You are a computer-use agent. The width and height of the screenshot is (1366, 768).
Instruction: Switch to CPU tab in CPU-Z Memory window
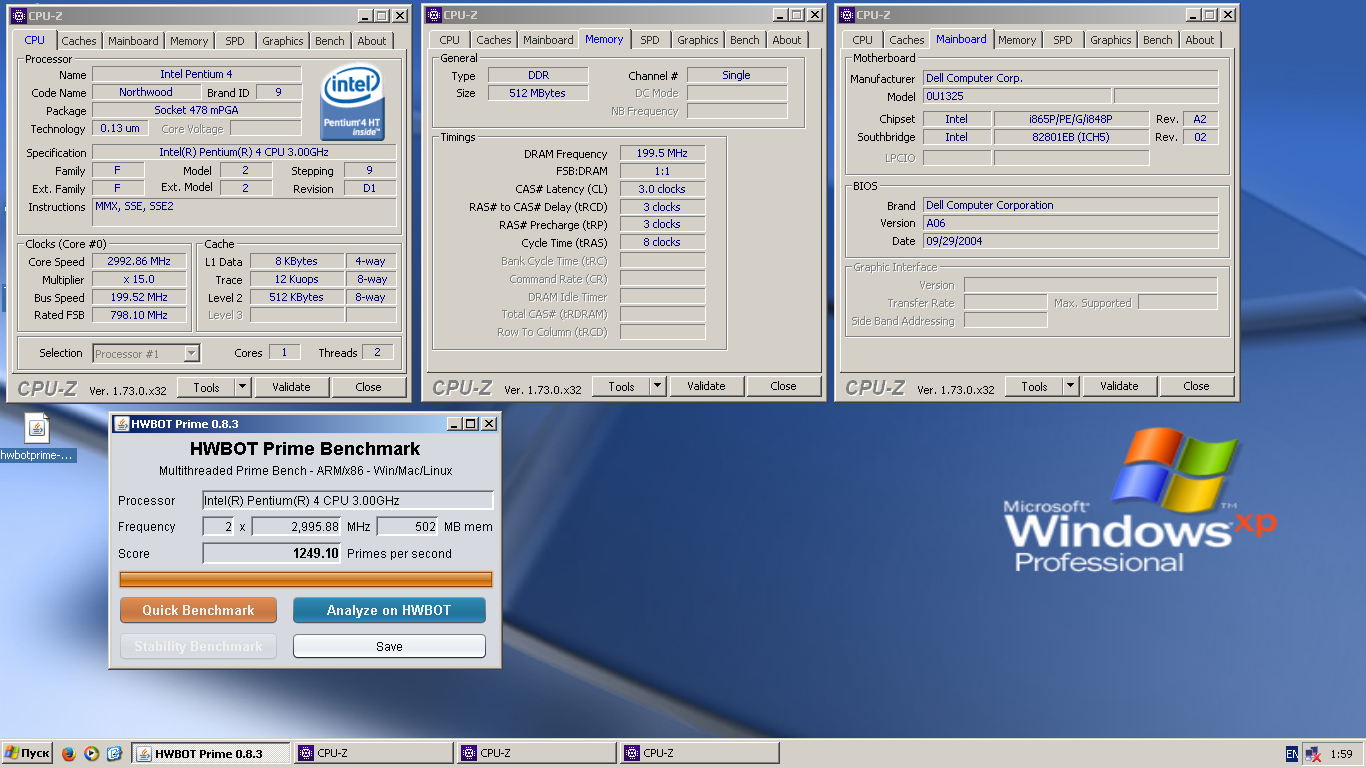[450, 40]
